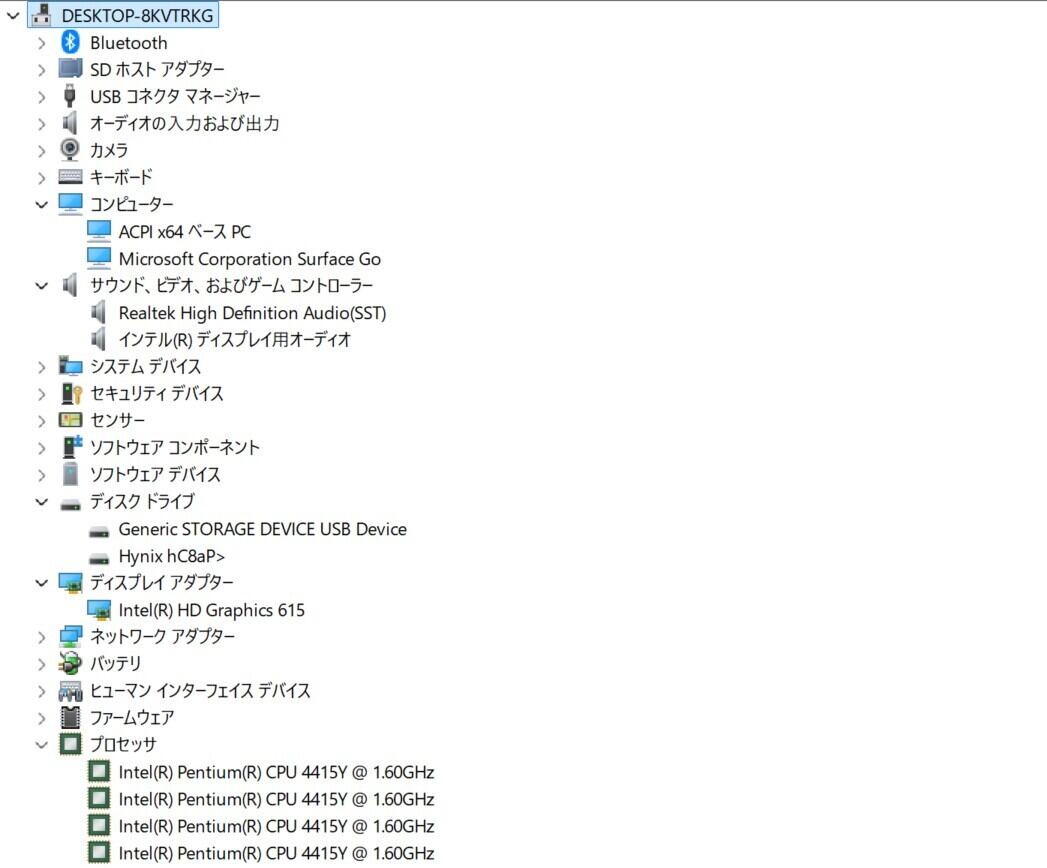Expand the SD ホスト アダプター category
Image resolution: width=1047 pixels, height=868 pixels.
(x=41, y=70)
